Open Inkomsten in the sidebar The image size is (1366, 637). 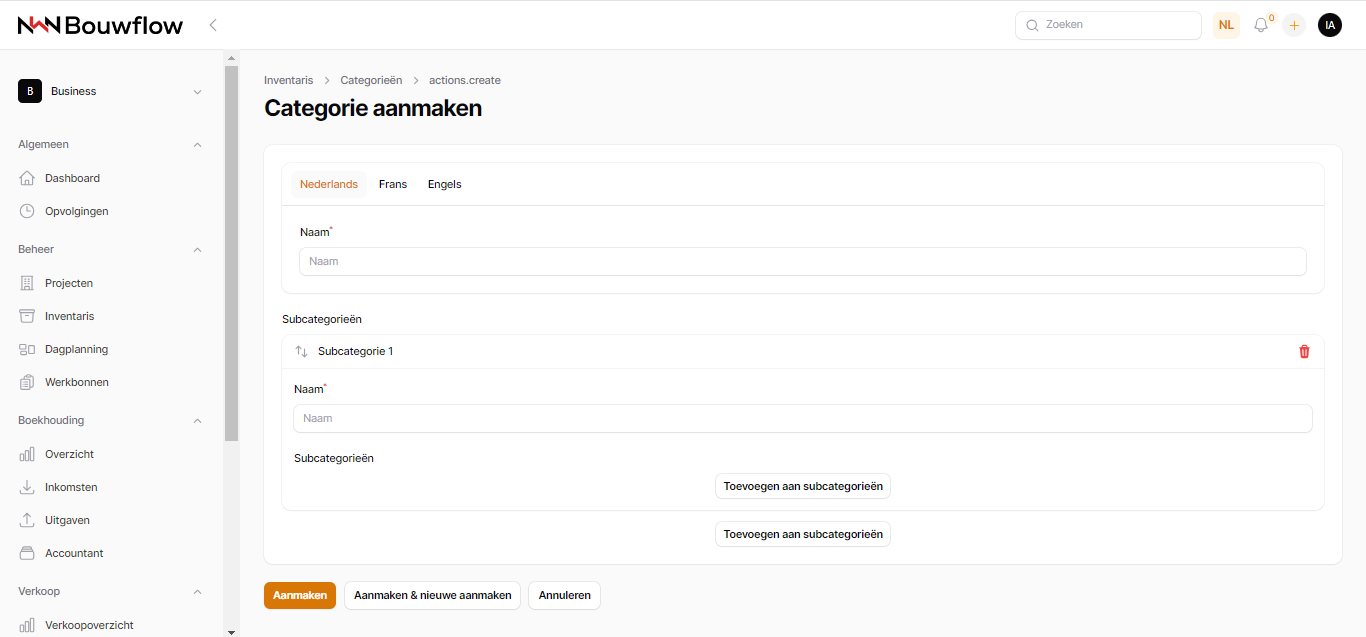tap(71, 487)
